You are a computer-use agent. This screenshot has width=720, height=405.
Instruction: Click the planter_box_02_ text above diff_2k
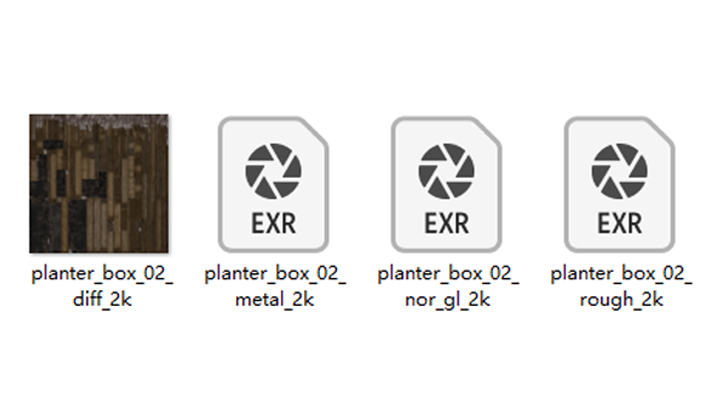[102, 274]
